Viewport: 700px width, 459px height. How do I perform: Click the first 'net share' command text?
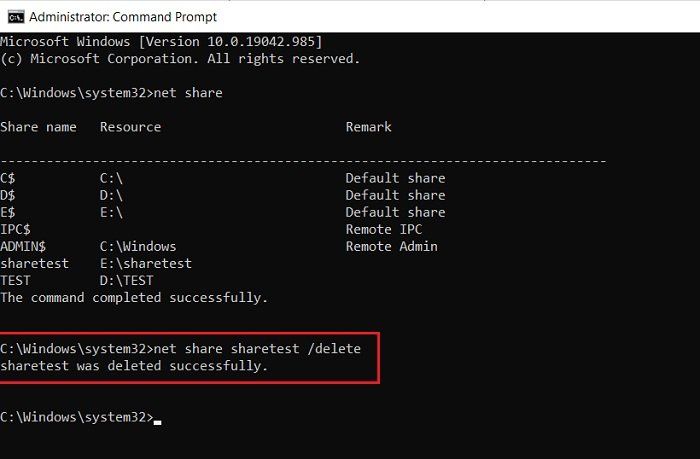coord(188,93)
